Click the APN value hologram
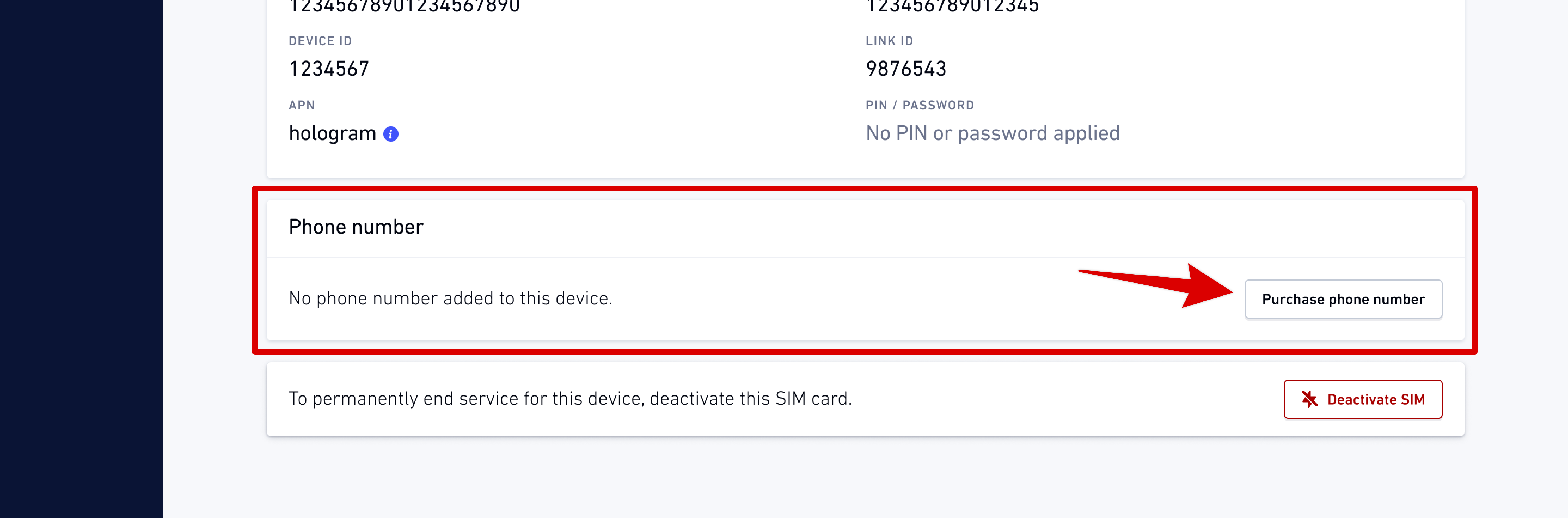1568x518 pixels. coord(332,133)
